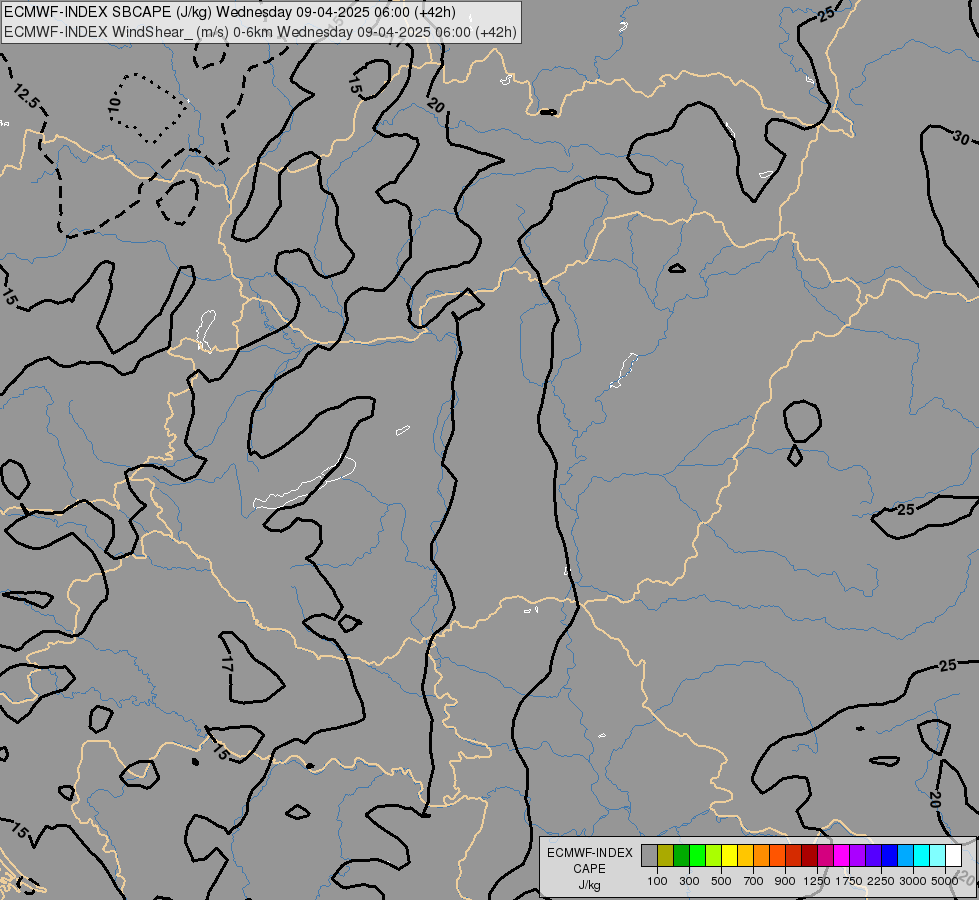The width and height of the screenshot is (979, 900).
Task: Click the white legend swatch
Action: pos(953,856)
